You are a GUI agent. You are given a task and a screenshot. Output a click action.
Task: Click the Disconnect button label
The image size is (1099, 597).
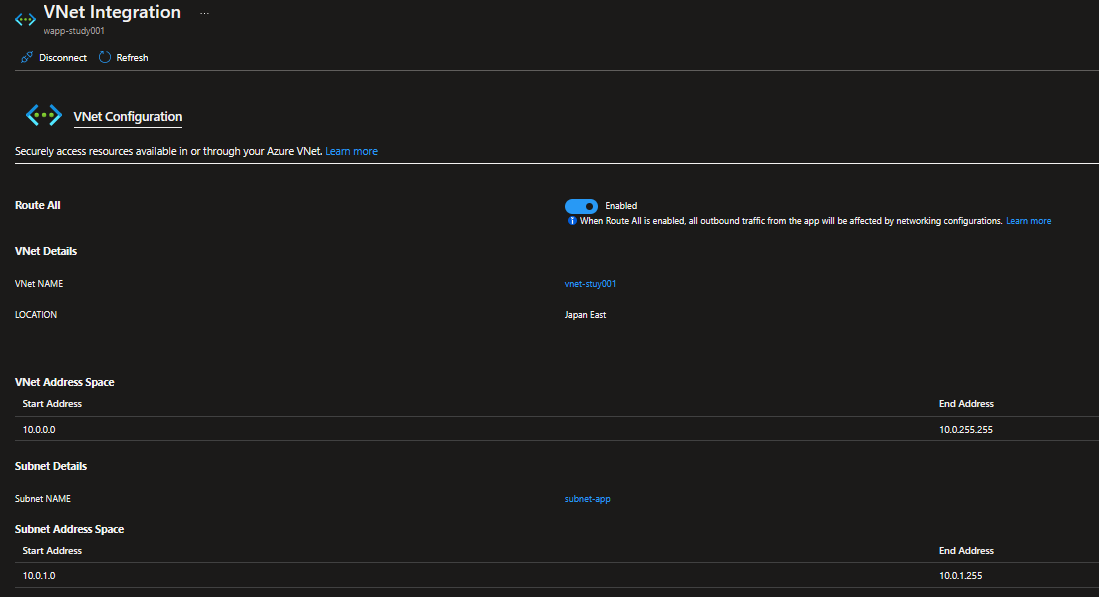[63, 57]
